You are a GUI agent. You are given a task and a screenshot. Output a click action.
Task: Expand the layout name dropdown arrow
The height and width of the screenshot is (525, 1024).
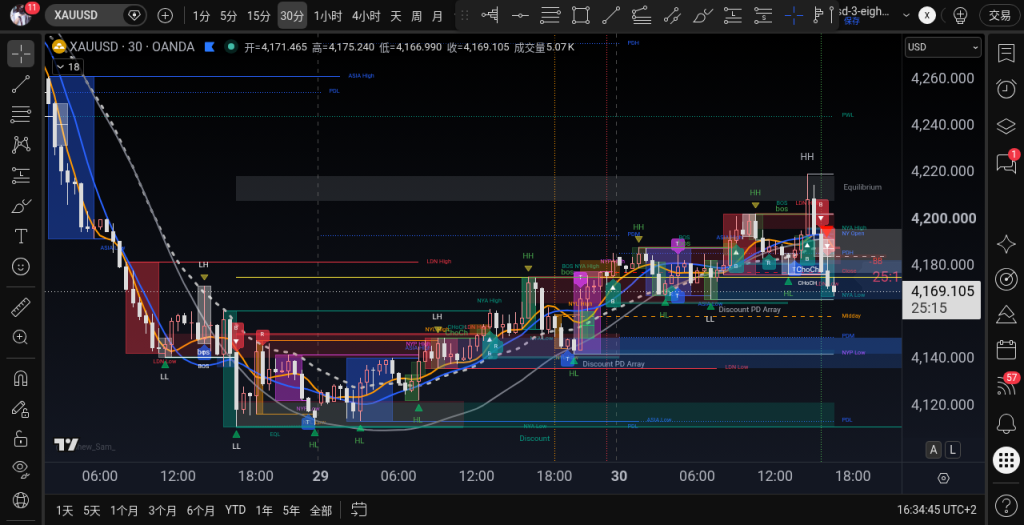coord(905,15)
